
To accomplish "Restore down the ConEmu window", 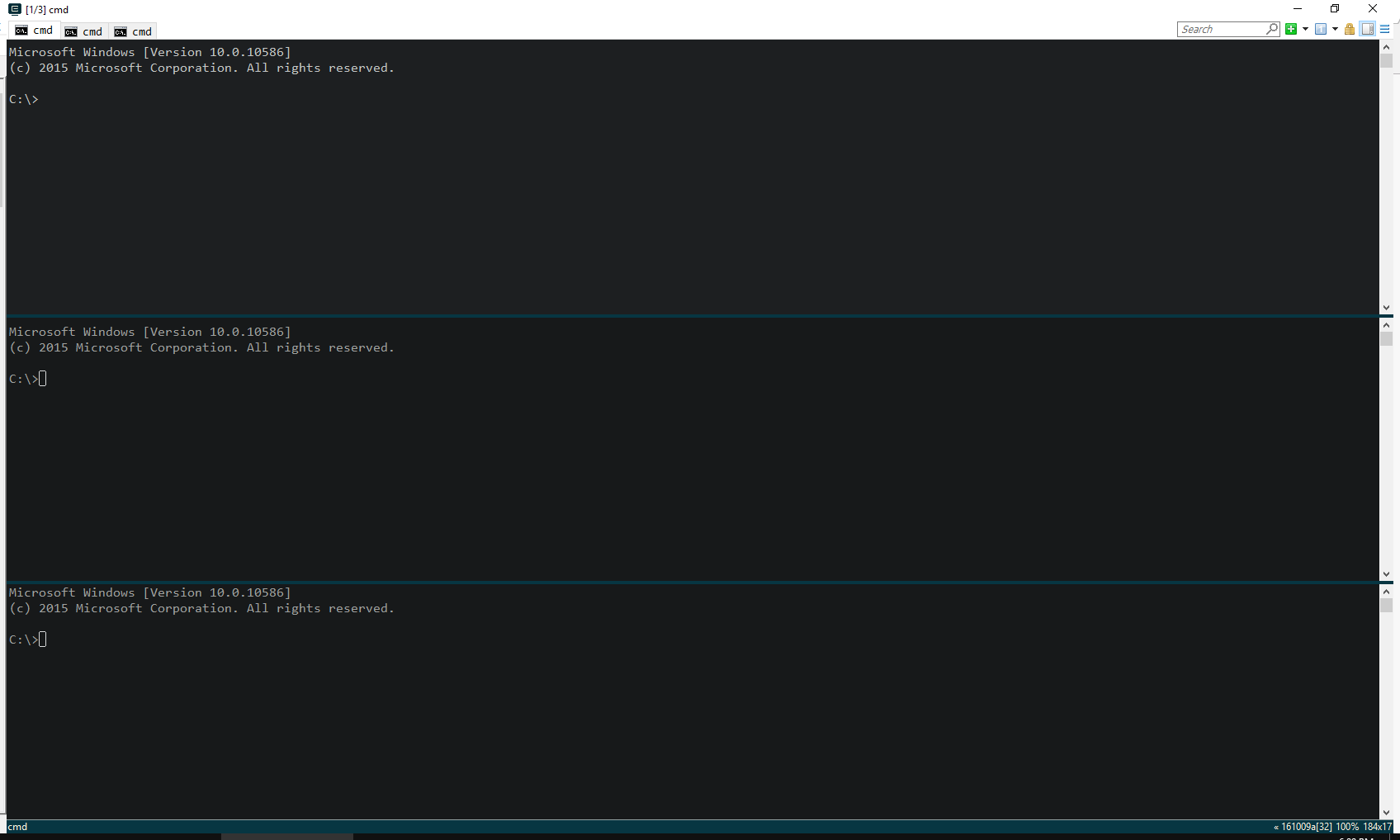I will (1335, 9).
